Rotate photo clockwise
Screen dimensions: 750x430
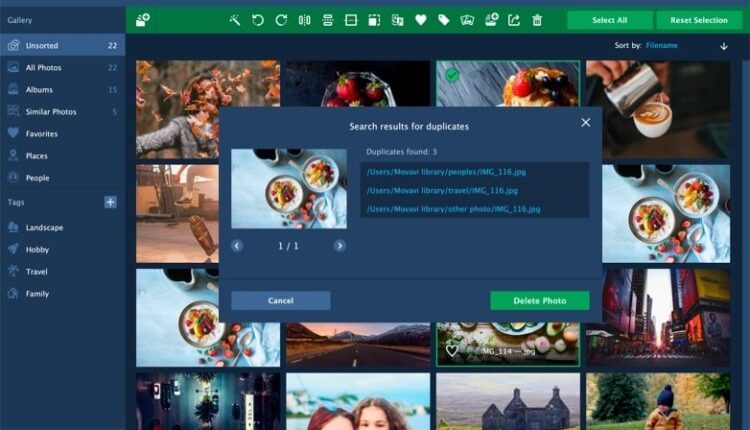point(281,20)
